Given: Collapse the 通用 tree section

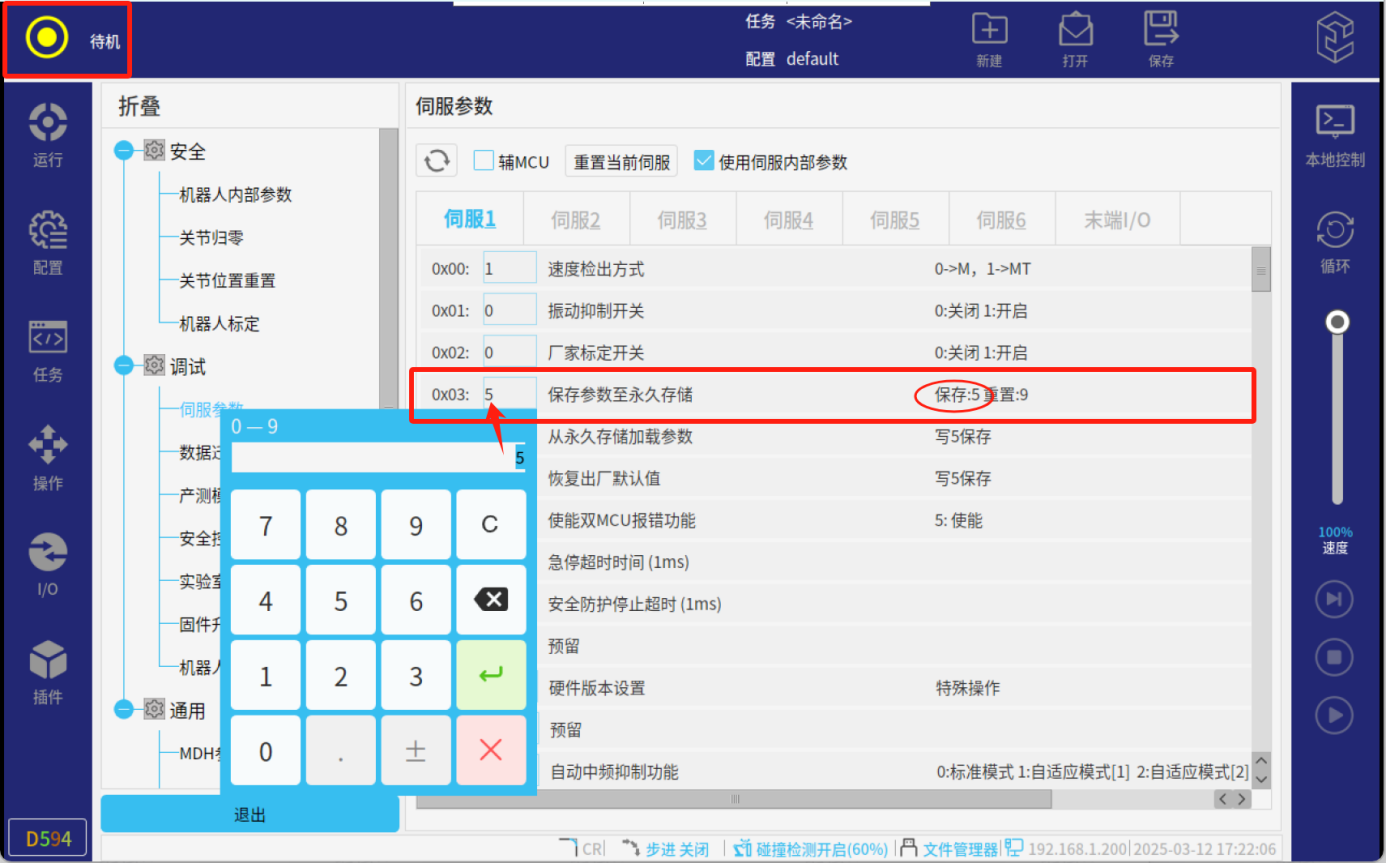Looking at the screenshot, I should coord(124,710).
